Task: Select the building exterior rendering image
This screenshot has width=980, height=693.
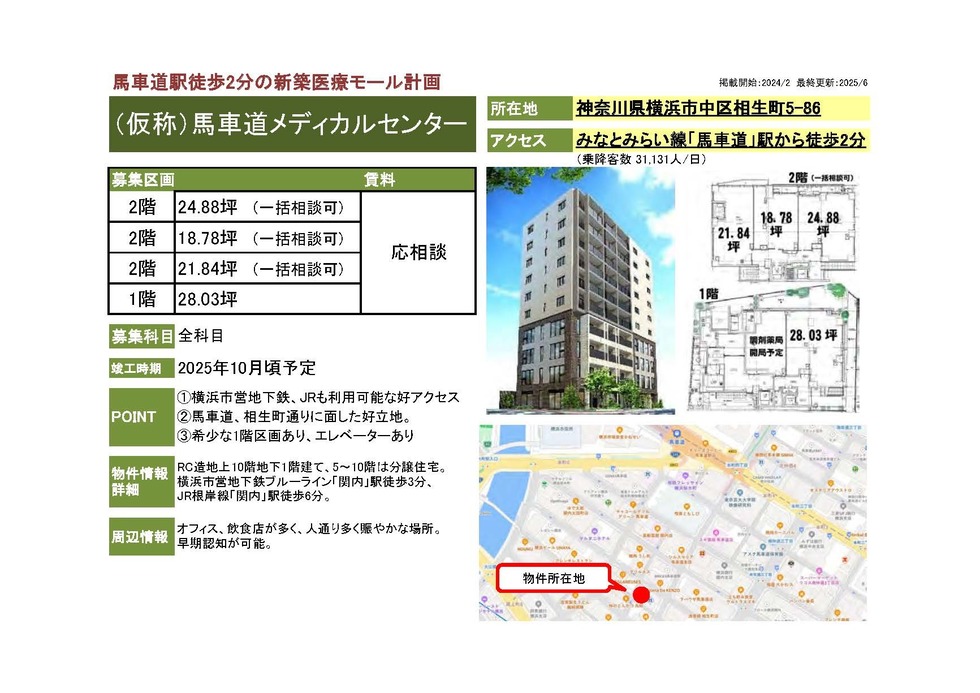Action: (x=581, y=291)
